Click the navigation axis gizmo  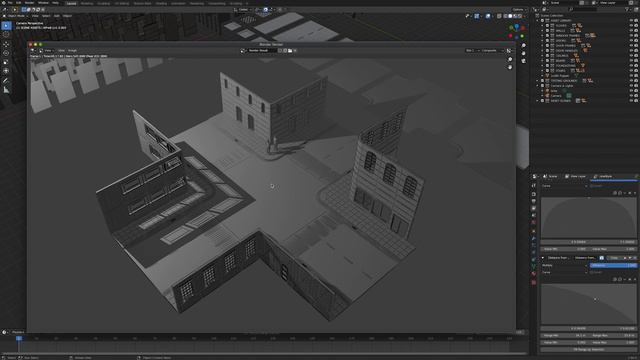516,31
